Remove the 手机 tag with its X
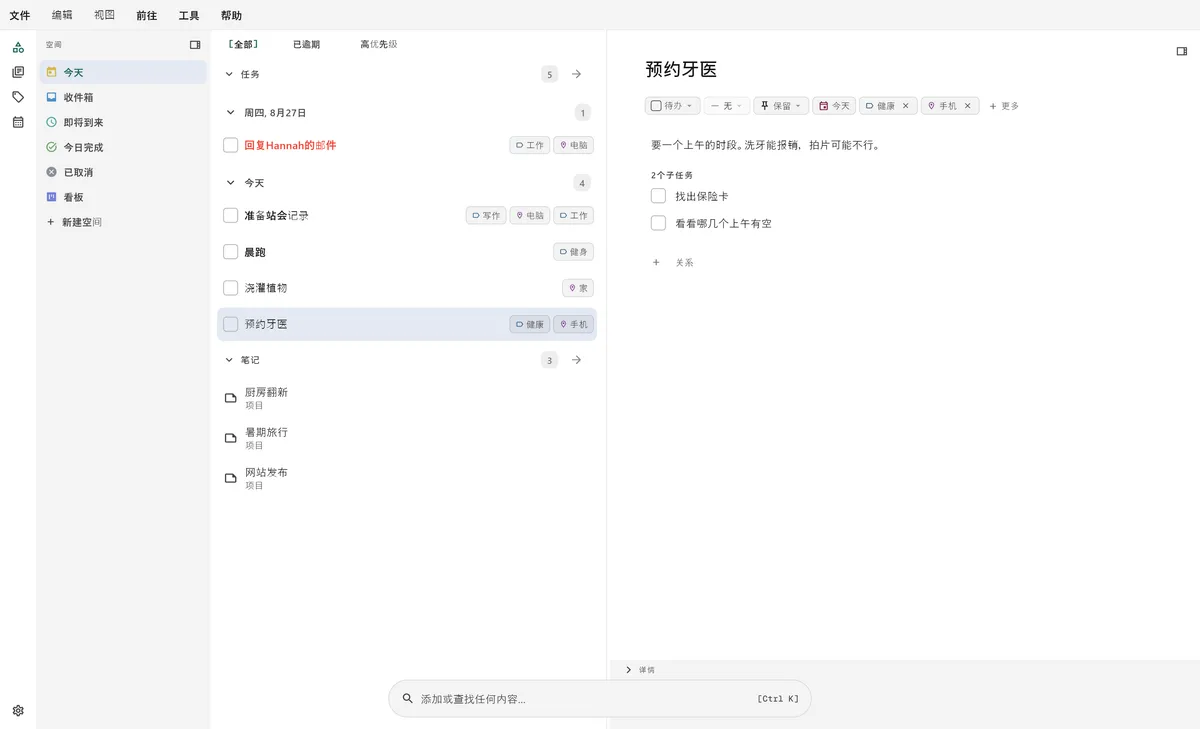1200x729 pixels. 967,106
